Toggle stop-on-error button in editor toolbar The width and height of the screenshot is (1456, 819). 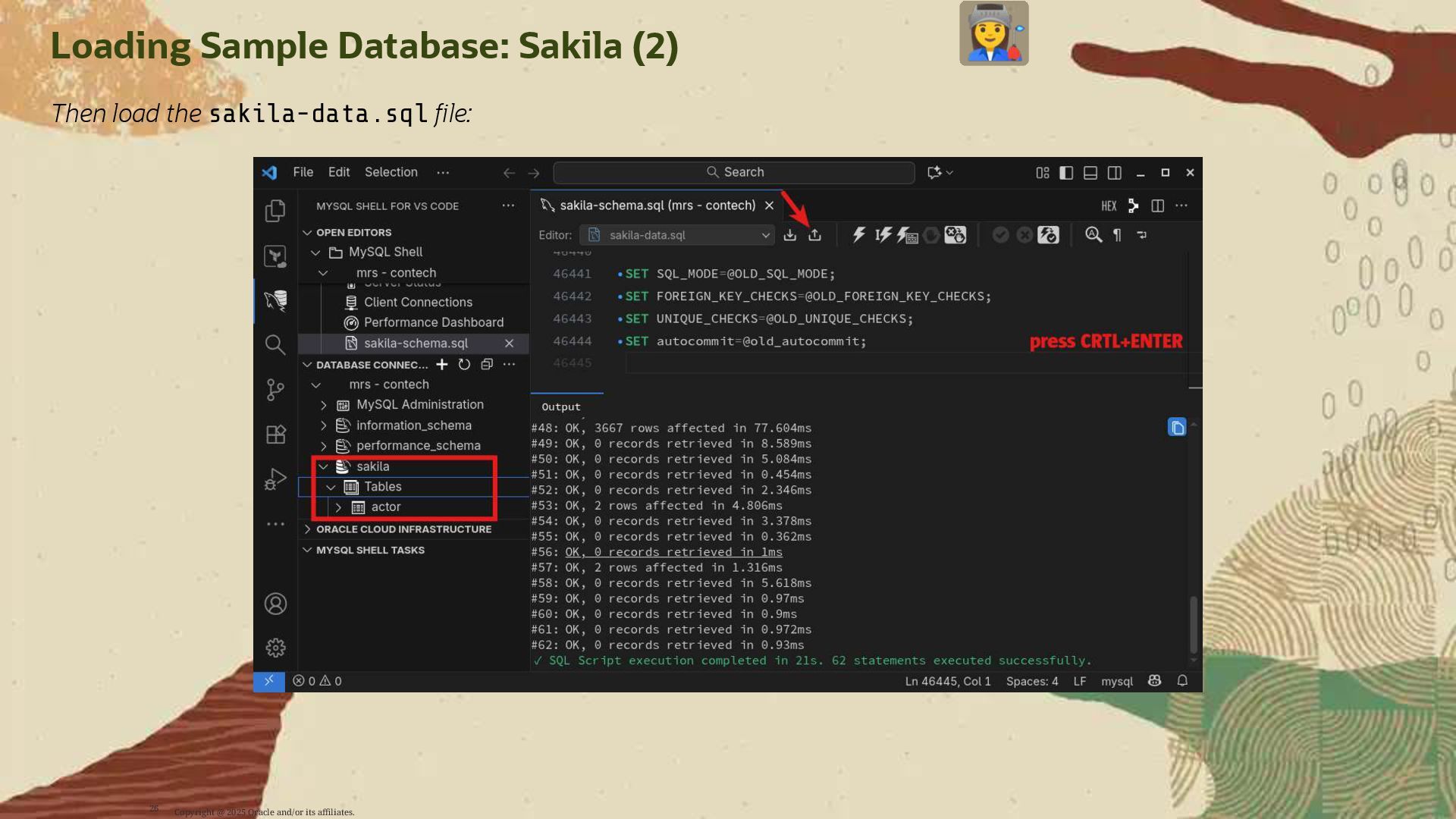pyautogui.click(x=955, y=235)
